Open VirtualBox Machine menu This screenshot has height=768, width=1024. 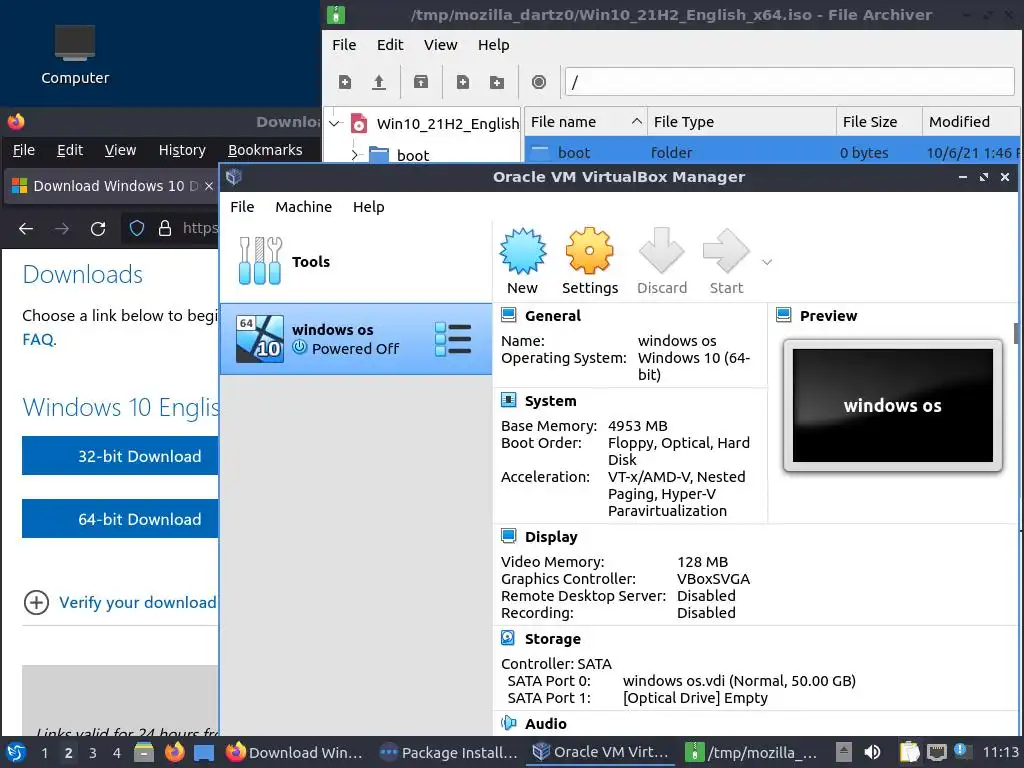304,206
